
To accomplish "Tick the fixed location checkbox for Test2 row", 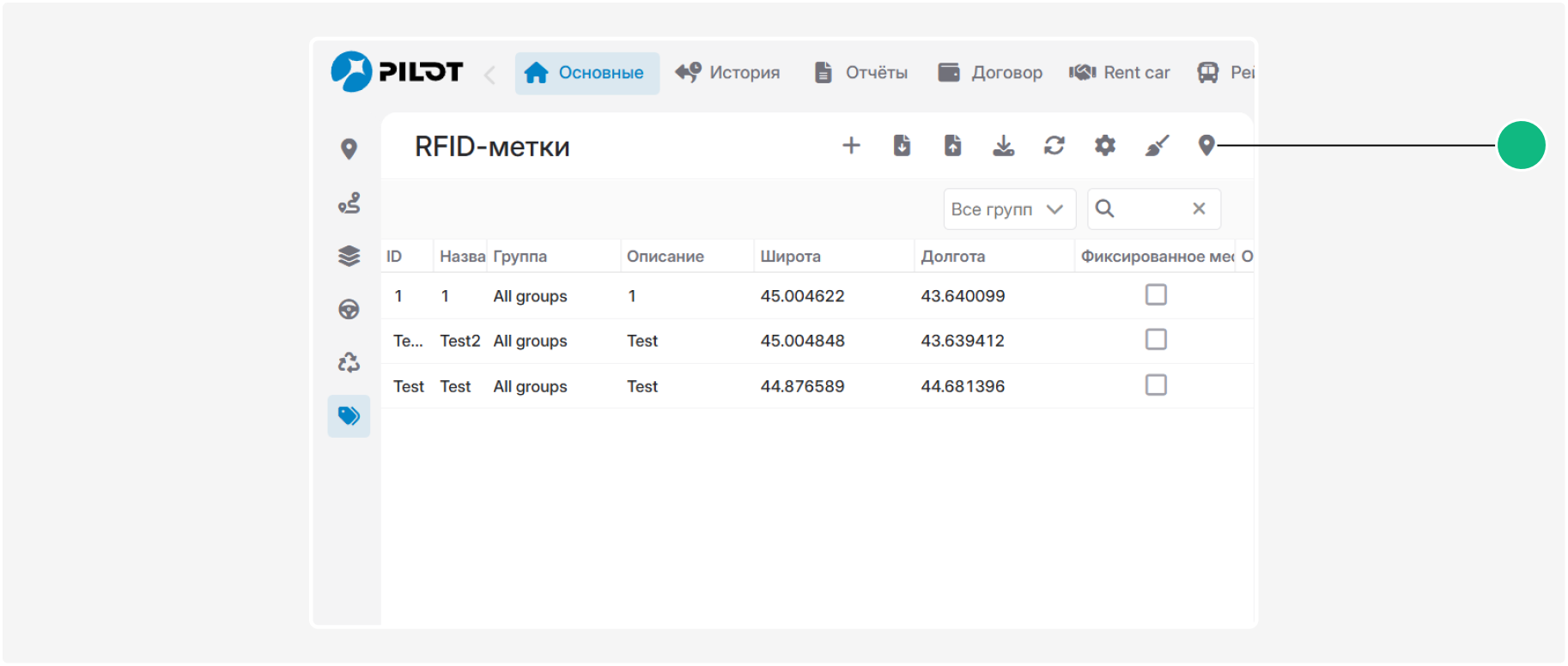I will 1156,340.
